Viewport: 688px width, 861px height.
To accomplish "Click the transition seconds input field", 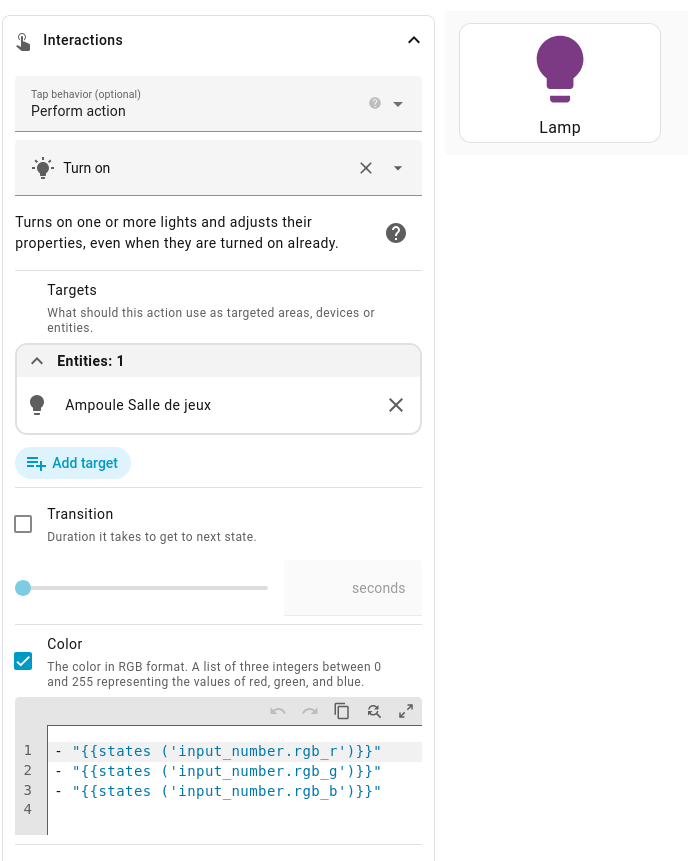I will (352, 588).
